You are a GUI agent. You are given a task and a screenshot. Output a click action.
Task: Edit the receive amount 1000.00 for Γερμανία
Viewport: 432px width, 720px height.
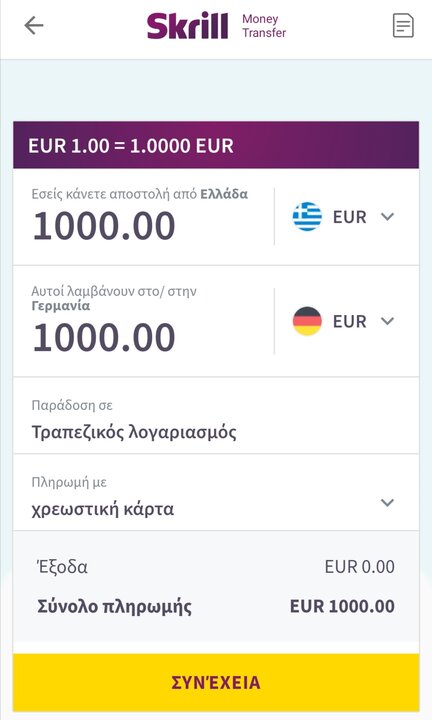[104, 338]
